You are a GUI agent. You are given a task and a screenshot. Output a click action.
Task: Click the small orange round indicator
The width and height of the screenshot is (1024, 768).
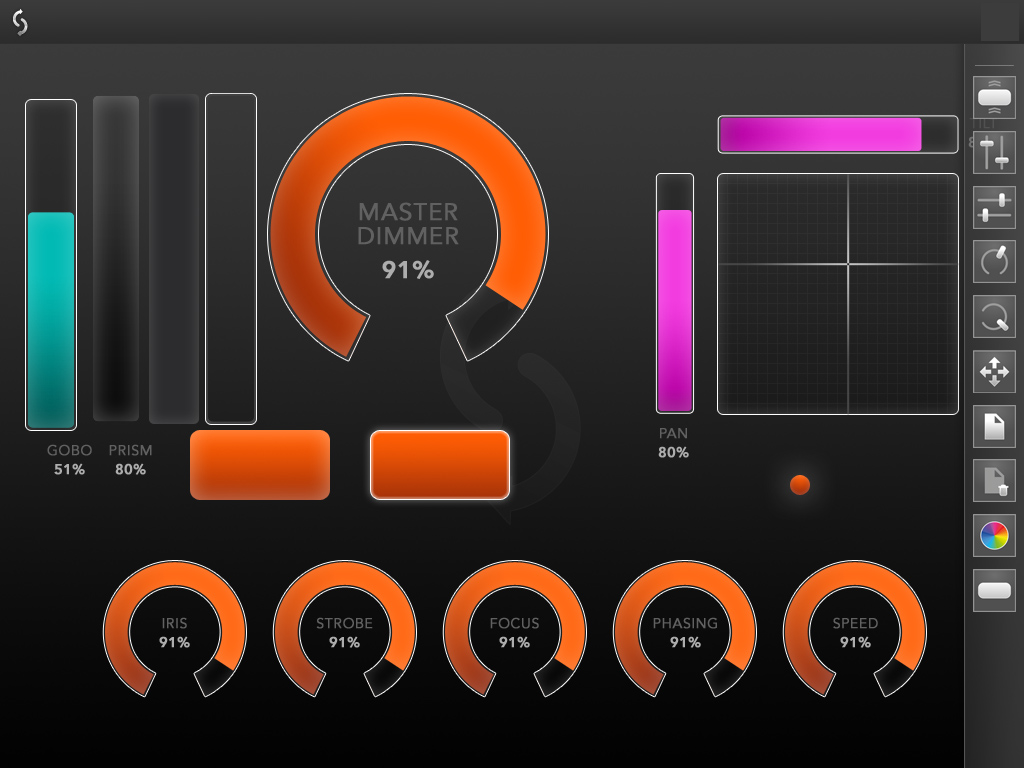800,485
